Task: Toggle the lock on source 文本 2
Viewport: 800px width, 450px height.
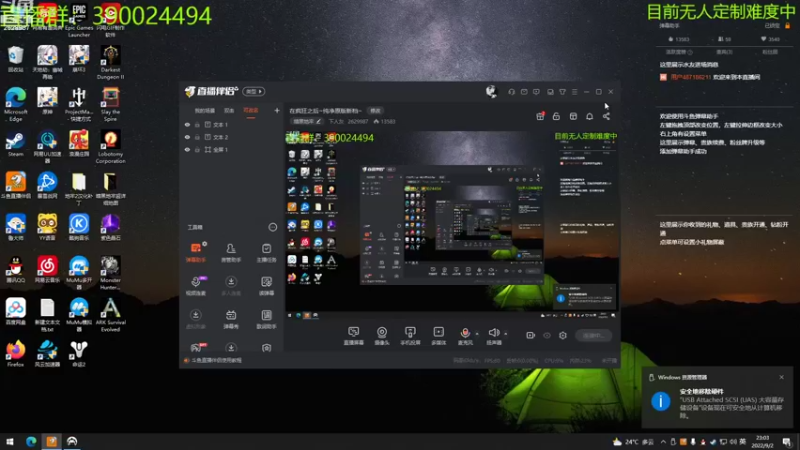Action: [197, 137]
